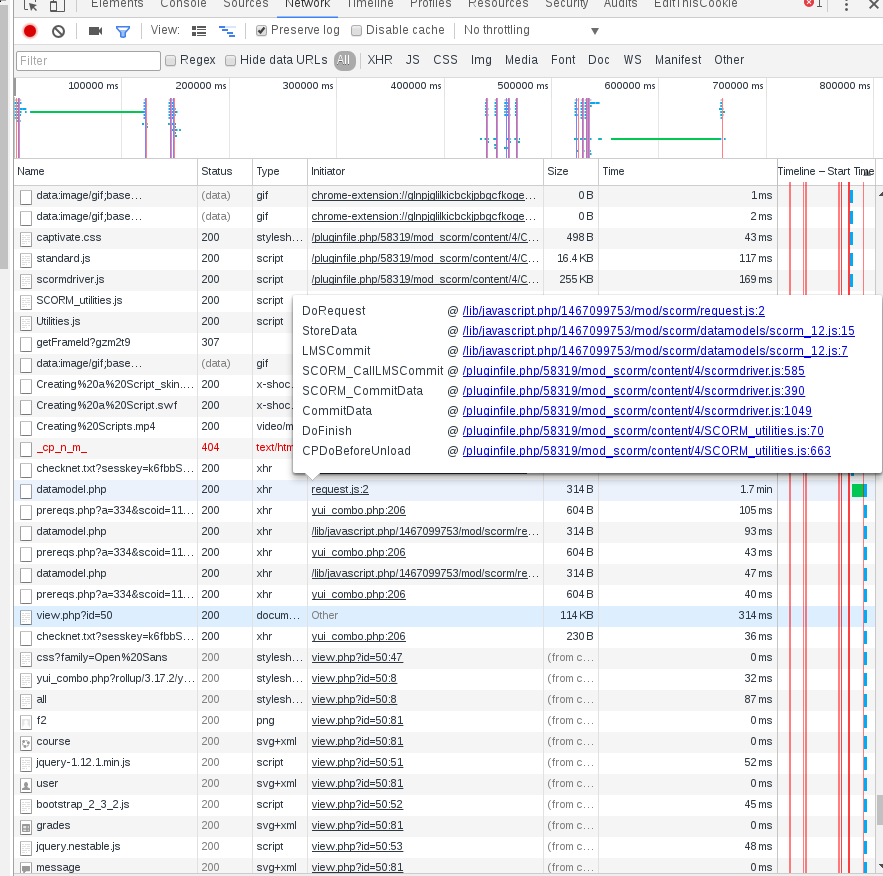
Task: Sort requests by Name column header
Action: tap(105, 172)
